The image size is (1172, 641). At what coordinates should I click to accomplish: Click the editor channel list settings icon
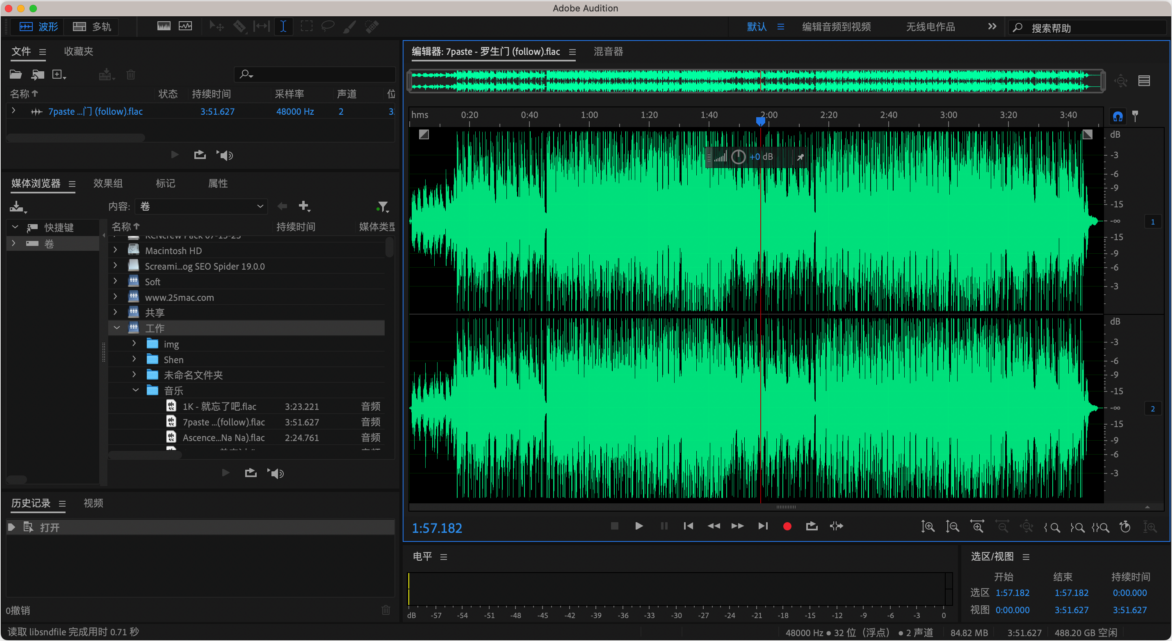[1144, 81]
